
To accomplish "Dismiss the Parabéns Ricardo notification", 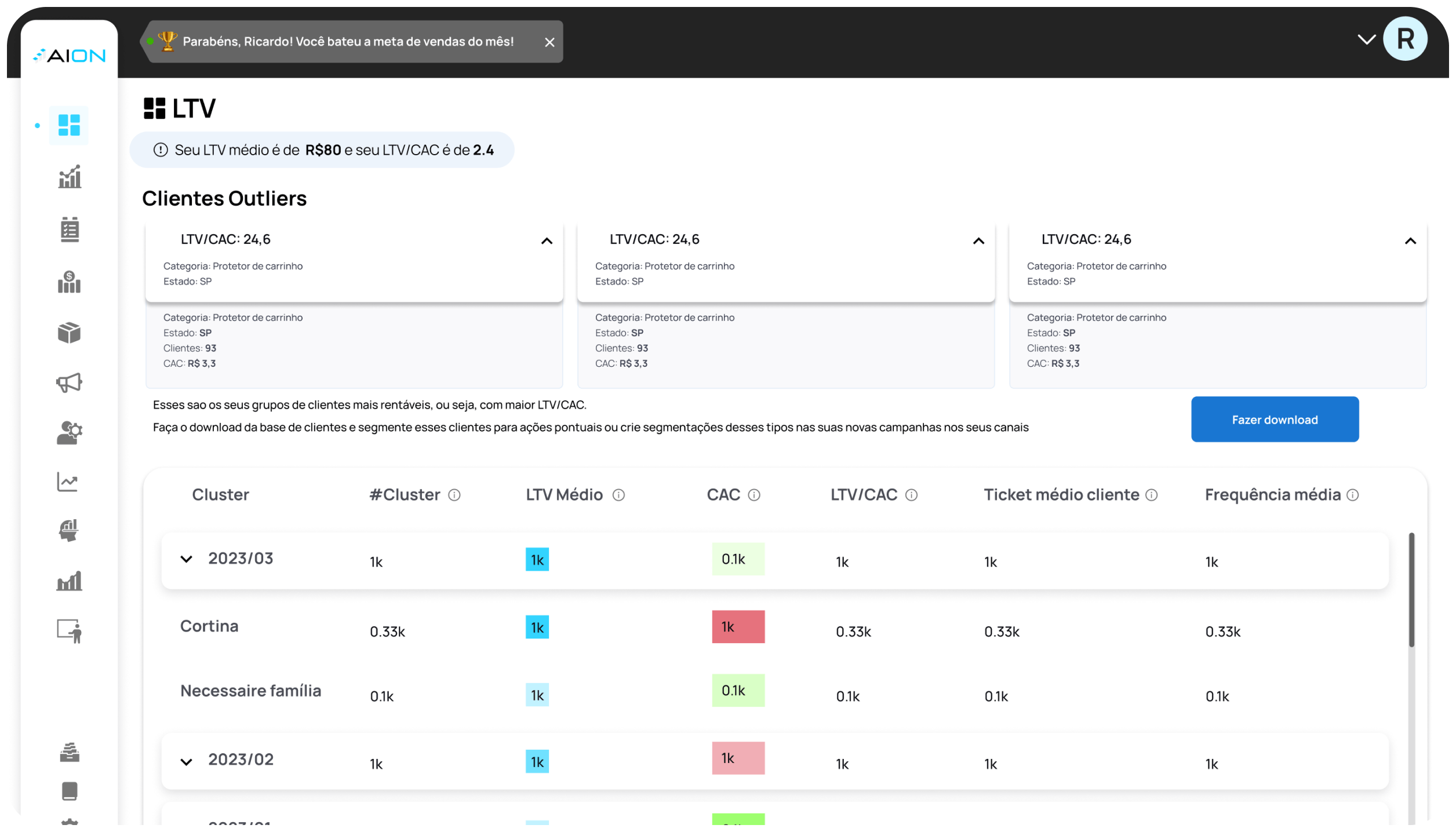I will coord(549,42).
